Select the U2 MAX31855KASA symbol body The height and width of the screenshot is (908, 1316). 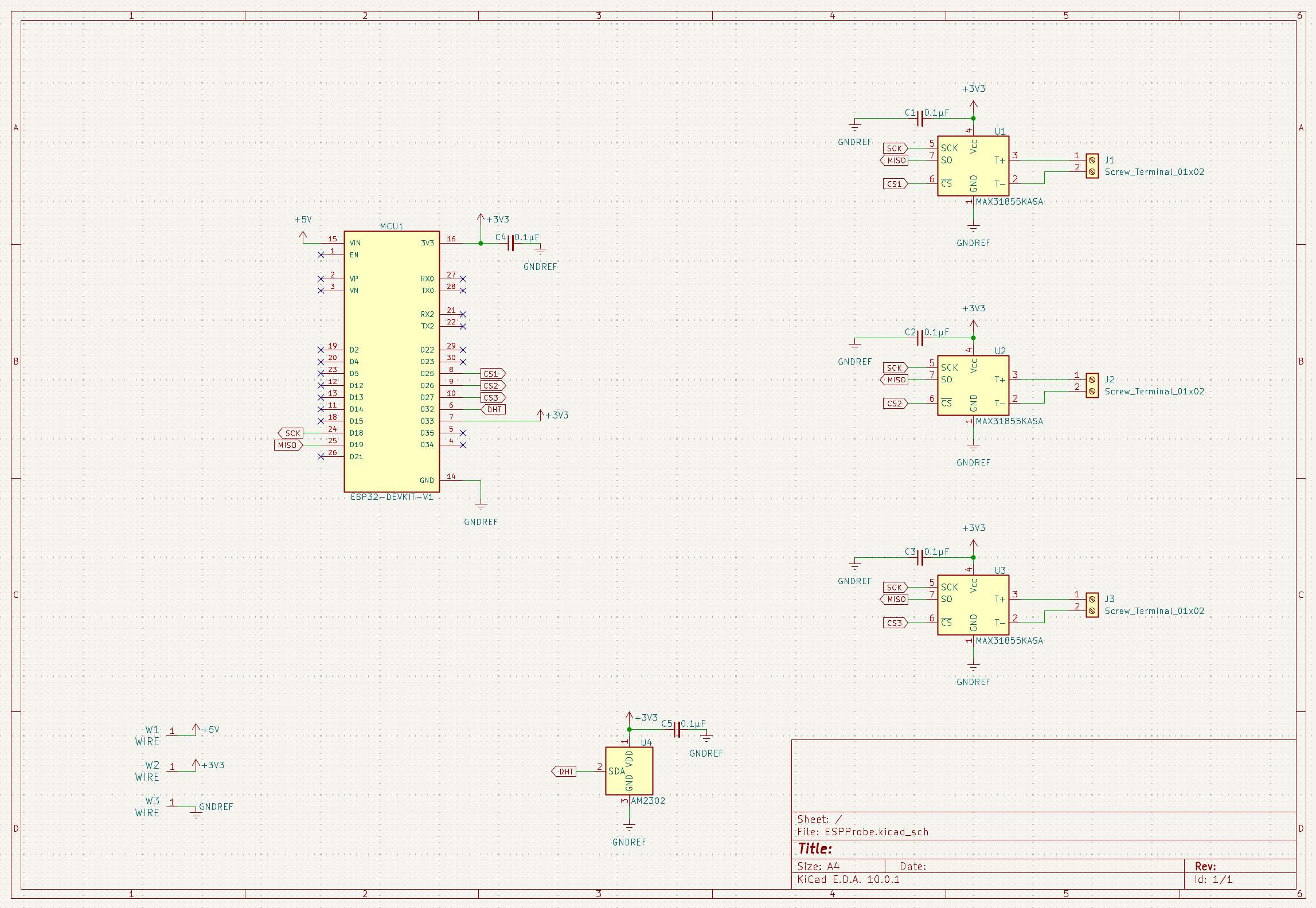point(973,385)
